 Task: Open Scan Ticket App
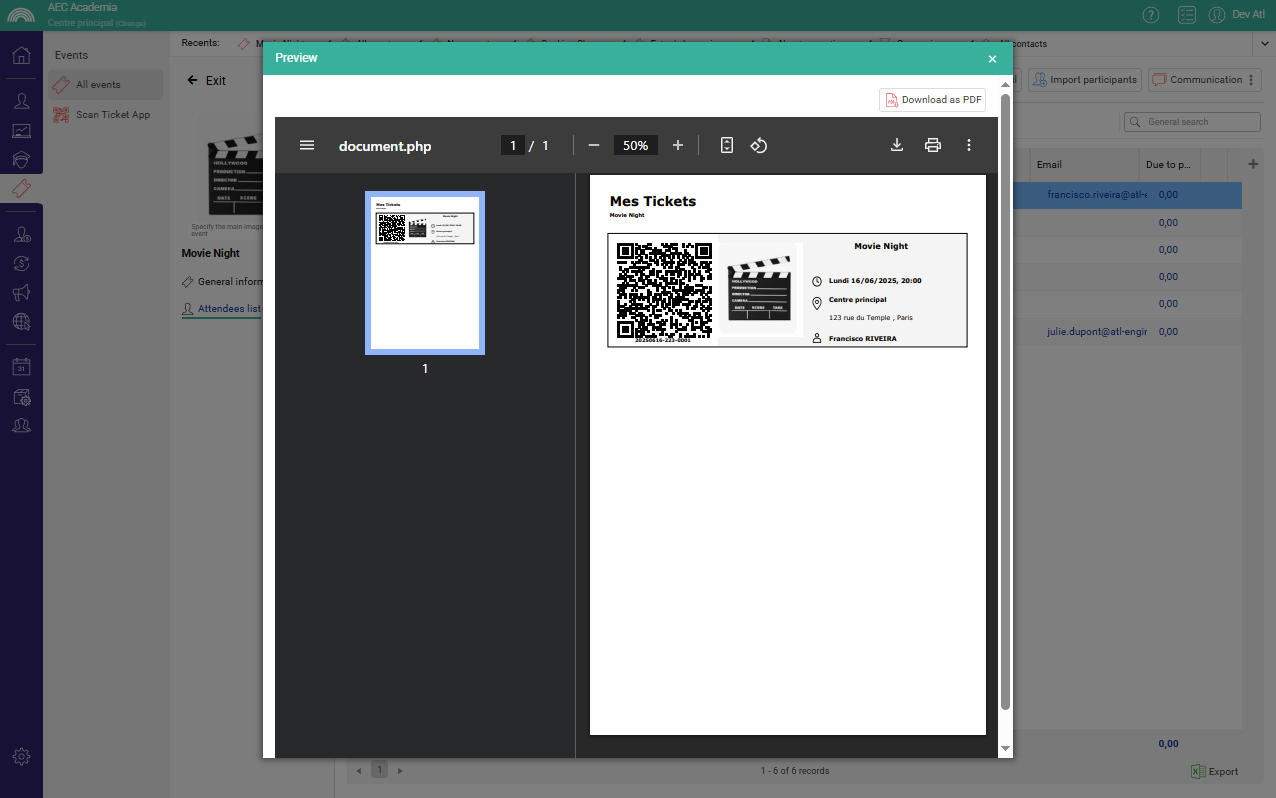112,115
